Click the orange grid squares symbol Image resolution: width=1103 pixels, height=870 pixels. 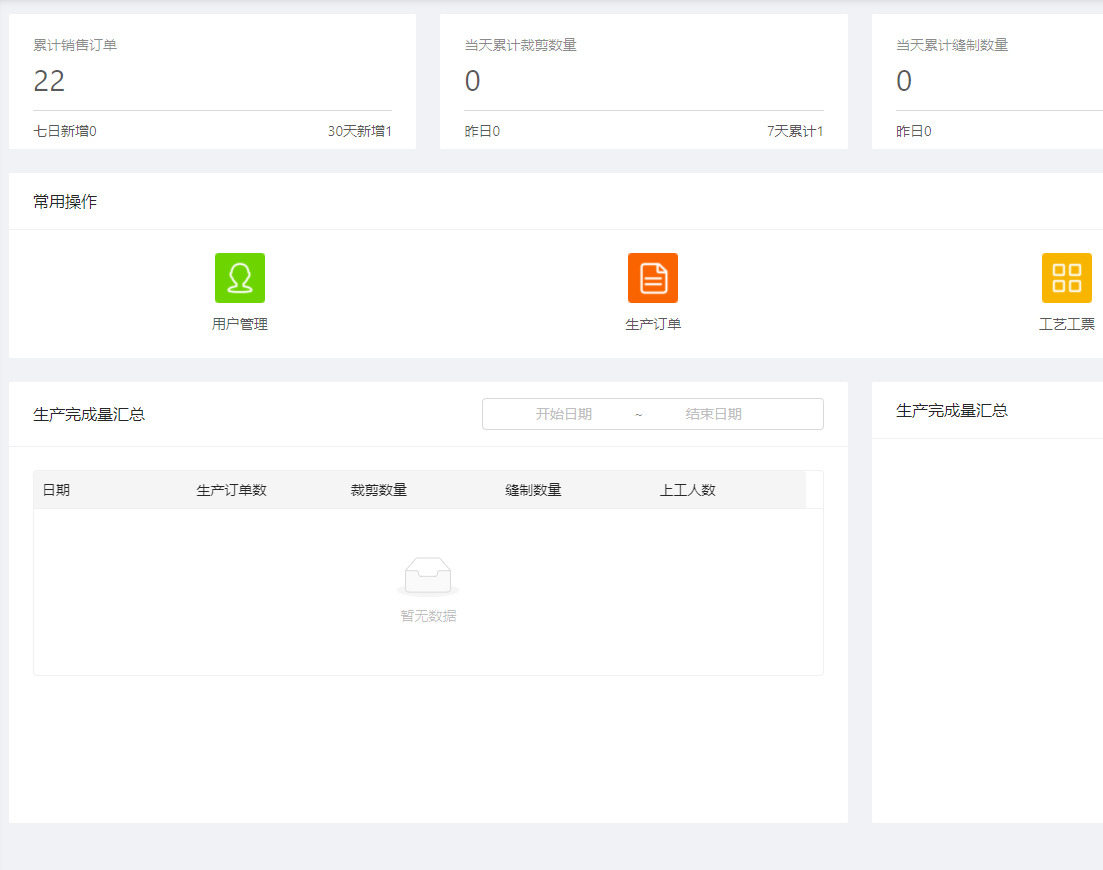coord(1065,278)
